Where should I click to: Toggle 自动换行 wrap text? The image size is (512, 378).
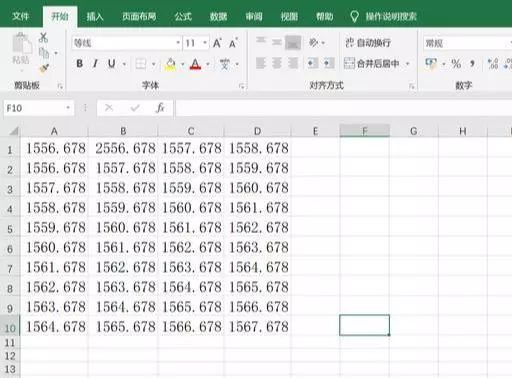[x=368, y=43]
